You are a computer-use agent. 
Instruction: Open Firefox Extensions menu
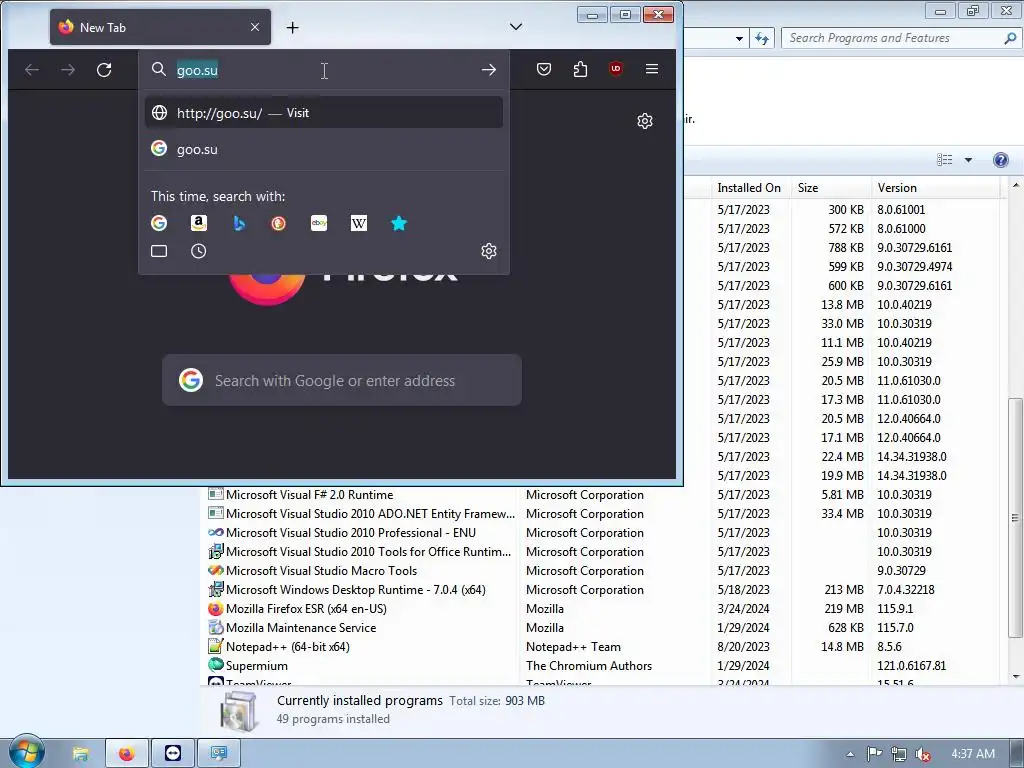click(x=580, y=69)
